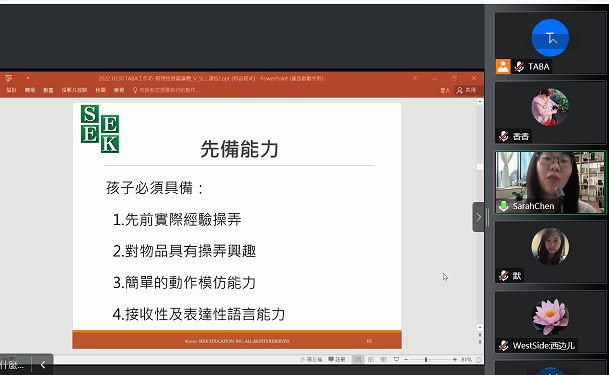Open PowerPoint Notes (備忘稿) pane button
609x375 pixels.
[x=311, y=359]
